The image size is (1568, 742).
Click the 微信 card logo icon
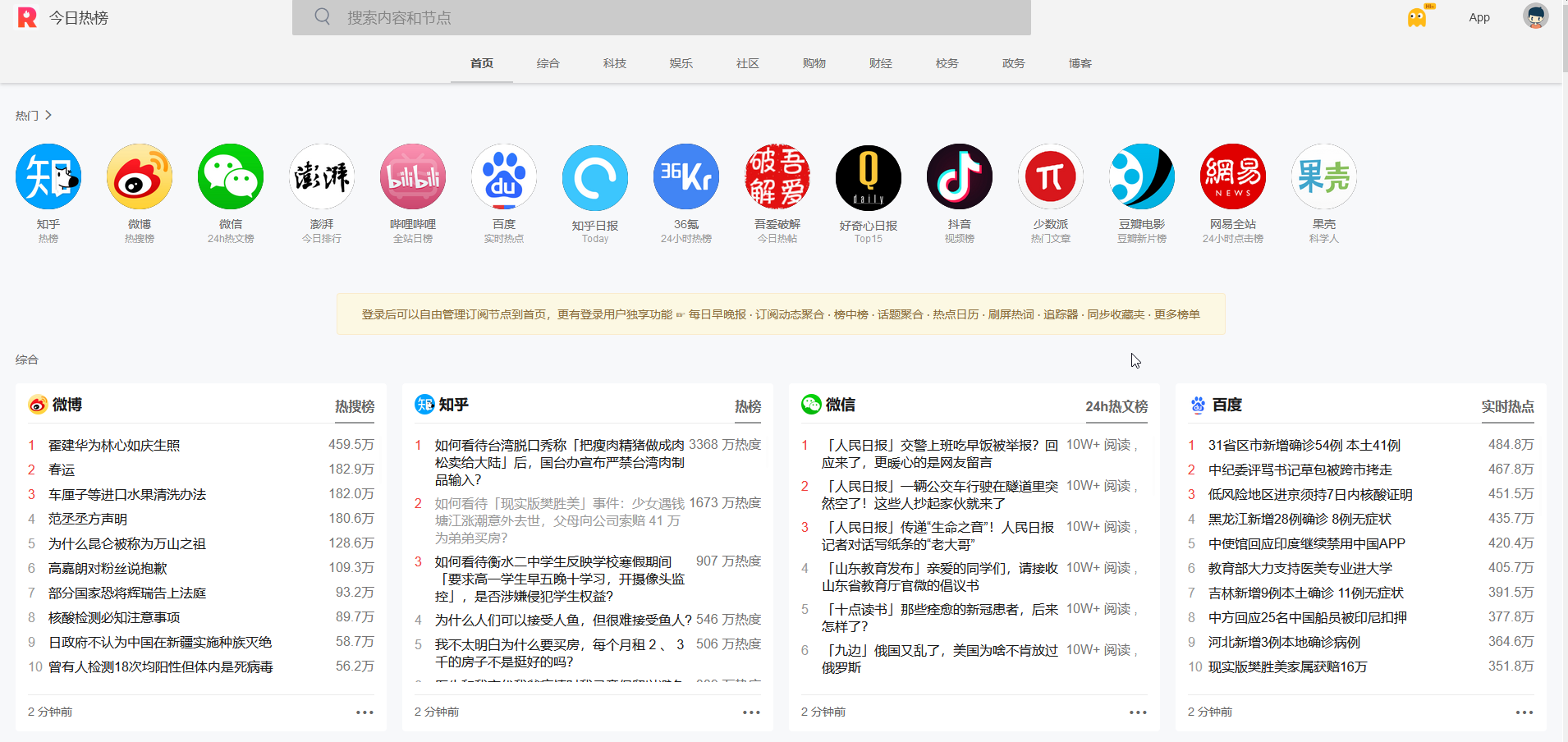point(811,404)
